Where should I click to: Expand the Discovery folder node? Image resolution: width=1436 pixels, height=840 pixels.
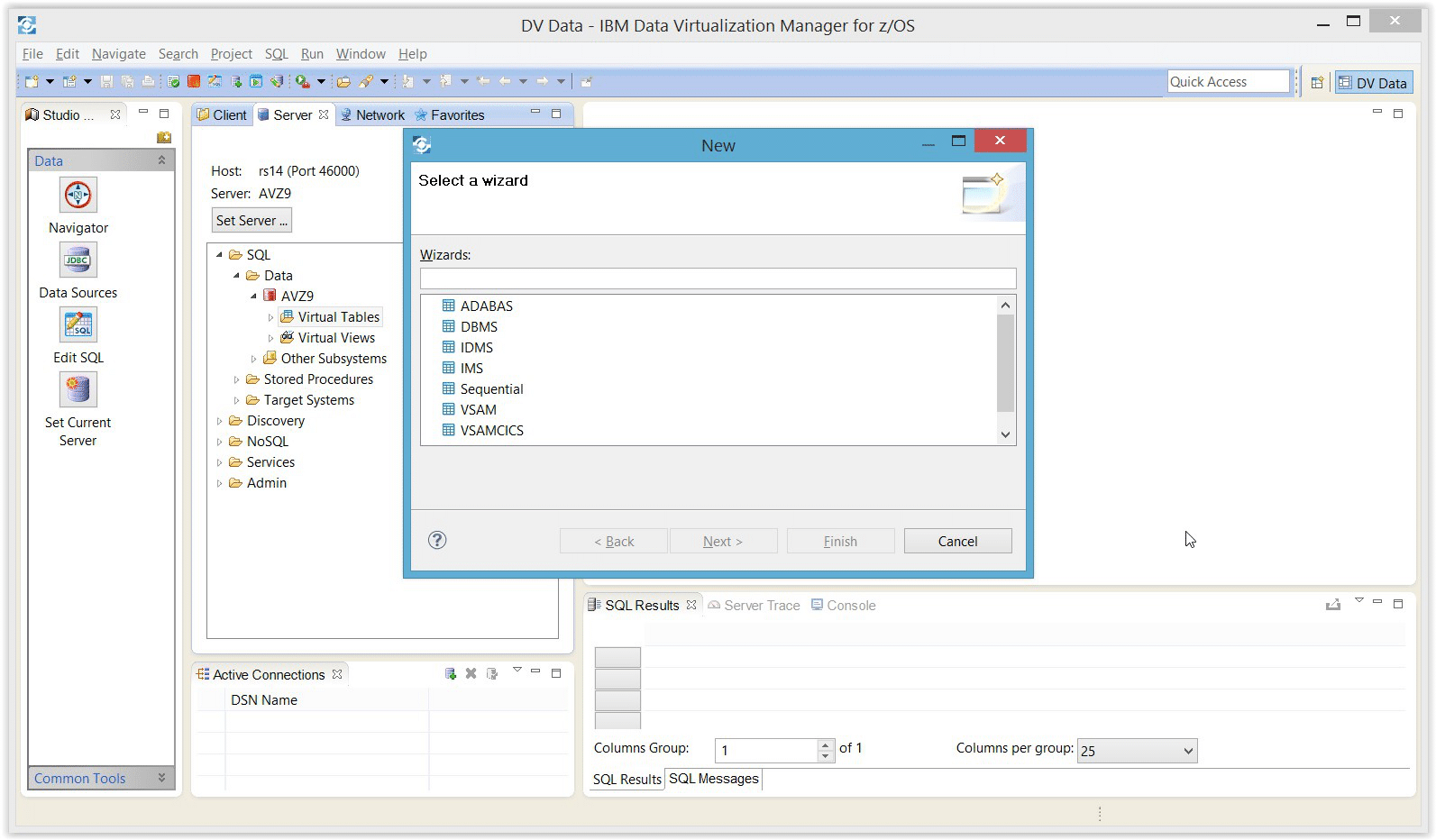[x=219, y=421]
